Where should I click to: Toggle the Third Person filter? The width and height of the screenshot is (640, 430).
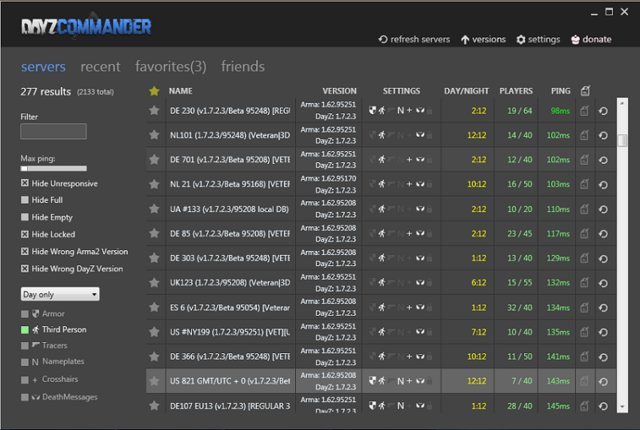25,328
